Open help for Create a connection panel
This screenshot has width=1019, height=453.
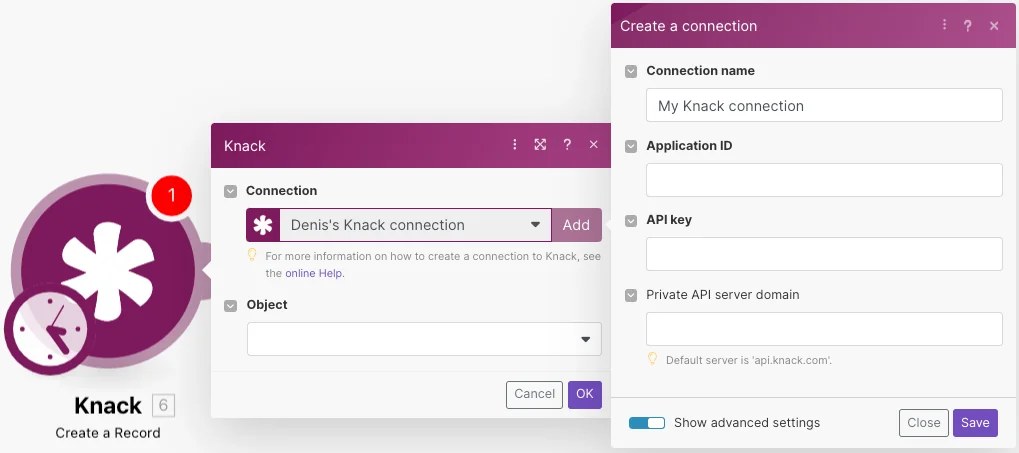968,26
